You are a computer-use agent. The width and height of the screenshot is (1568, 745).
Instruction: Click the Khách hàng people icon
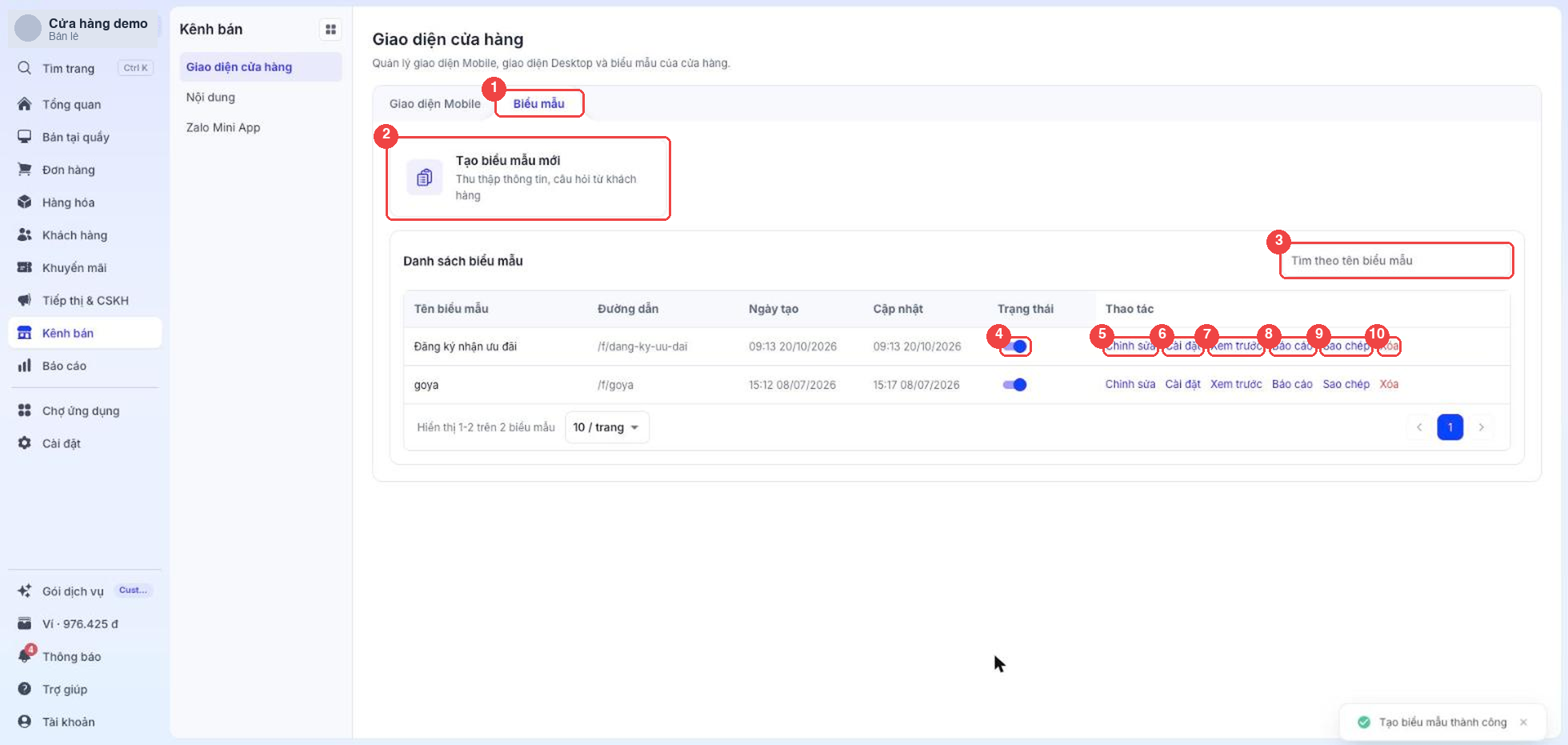(x=25, y=235)
